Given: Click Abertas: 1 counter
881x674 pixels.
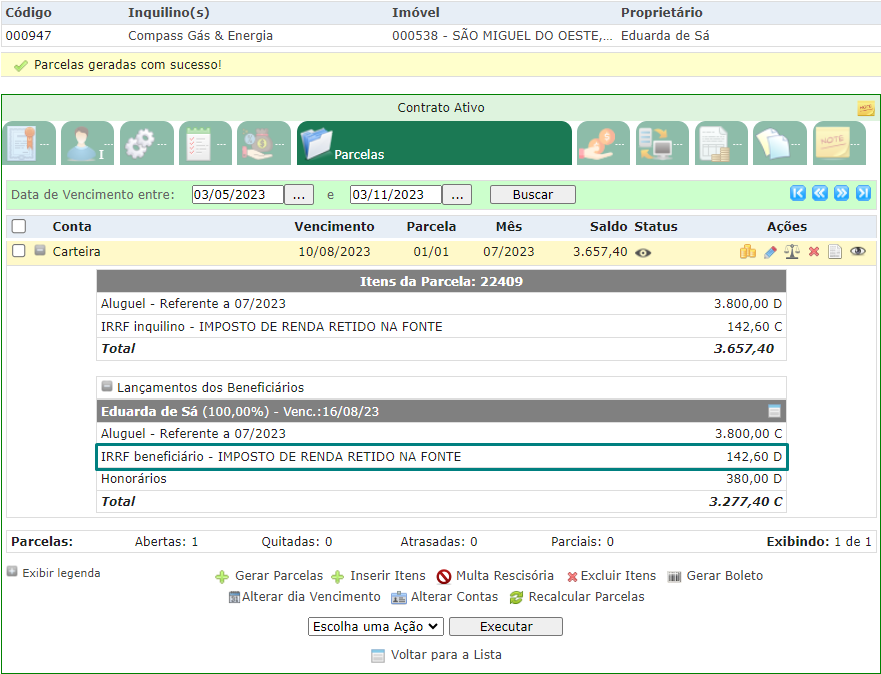Looking at the screenshot, I should click(x=166, y=542).
